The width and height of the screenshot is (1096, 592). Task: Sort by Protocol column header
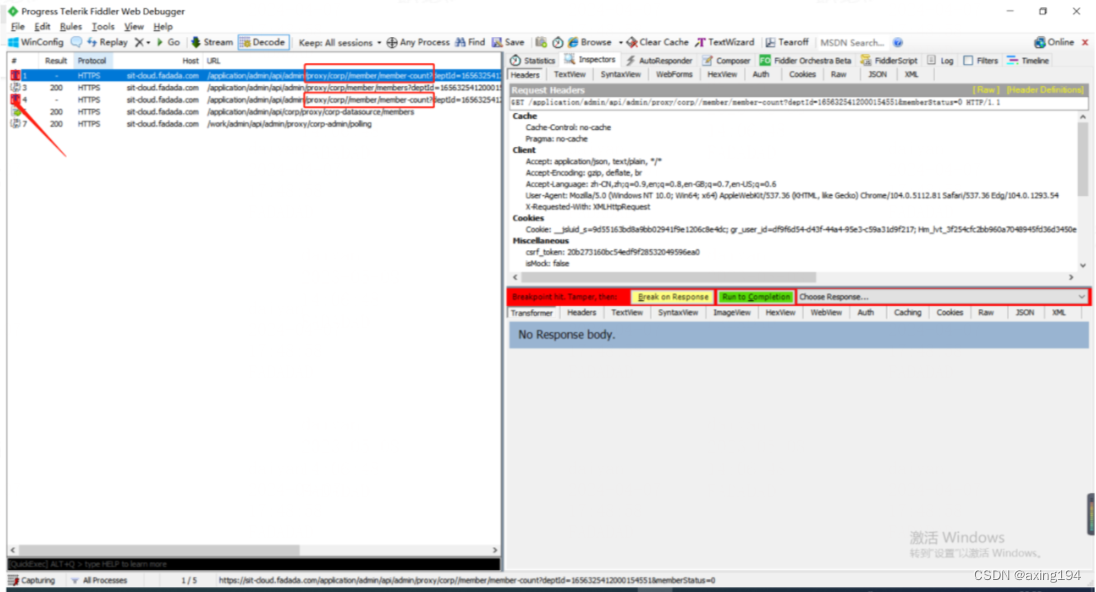(92, 61)
